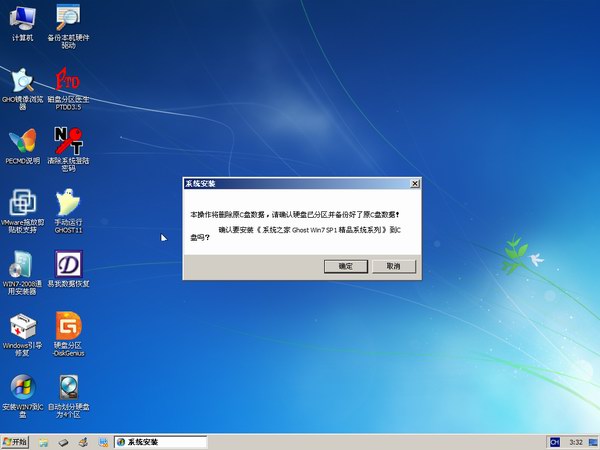Open PECMD说明 desktop shortcut
The width and height of the screenshot is (600, 450).
[x=22, y=141]
